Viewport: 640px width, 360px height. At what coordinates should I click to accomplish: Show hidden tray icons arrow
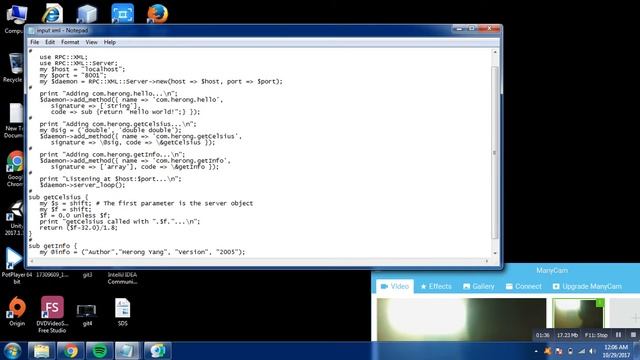(536, 351)
